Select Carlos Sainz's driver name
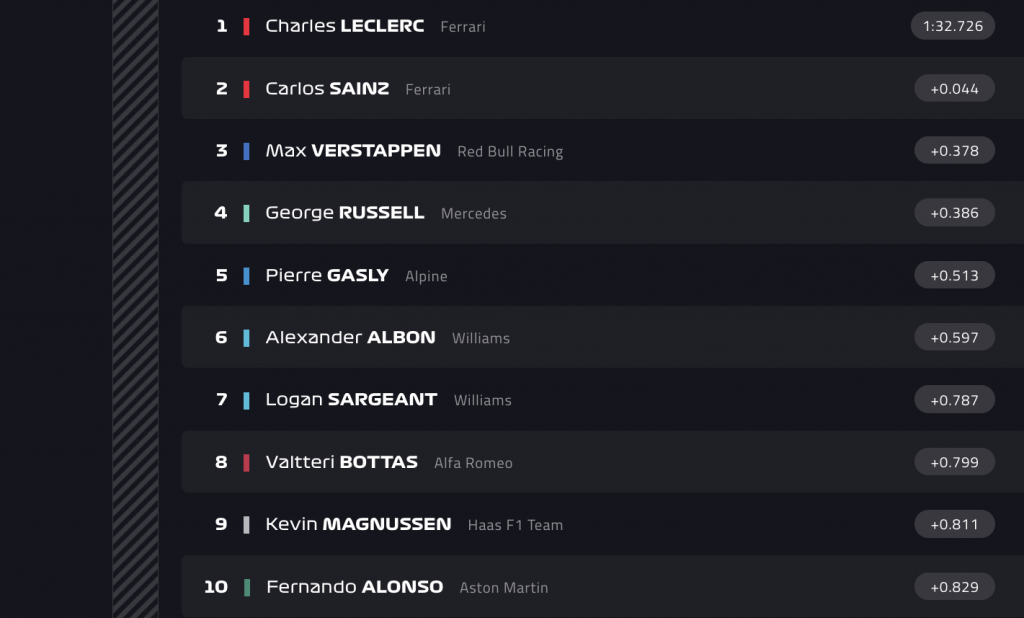1024x618 pixels. tap(327, 88)
